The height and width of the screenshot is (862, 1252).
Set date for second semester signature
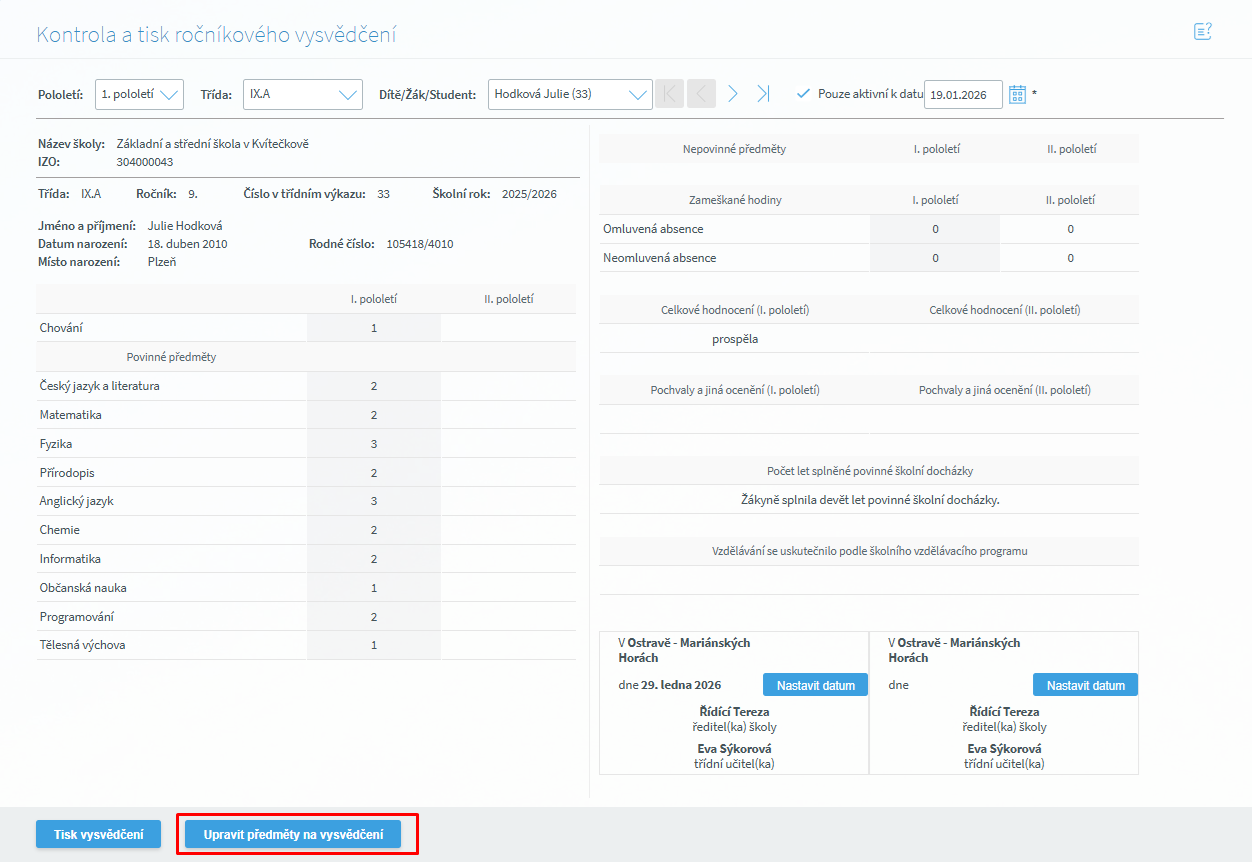point(1085,685)
